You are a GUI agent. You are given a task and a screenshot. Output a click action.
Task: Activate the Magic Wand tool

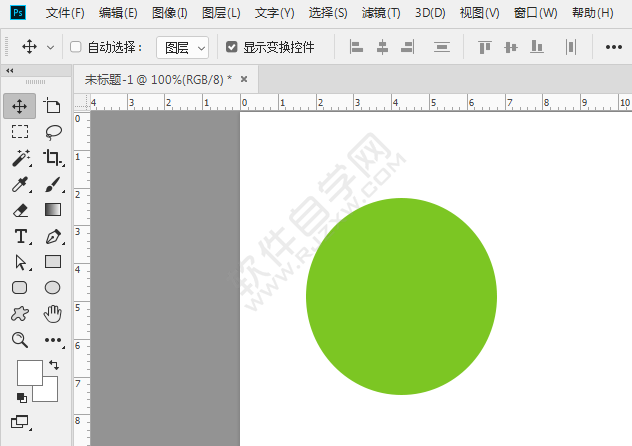click(21, 158)
